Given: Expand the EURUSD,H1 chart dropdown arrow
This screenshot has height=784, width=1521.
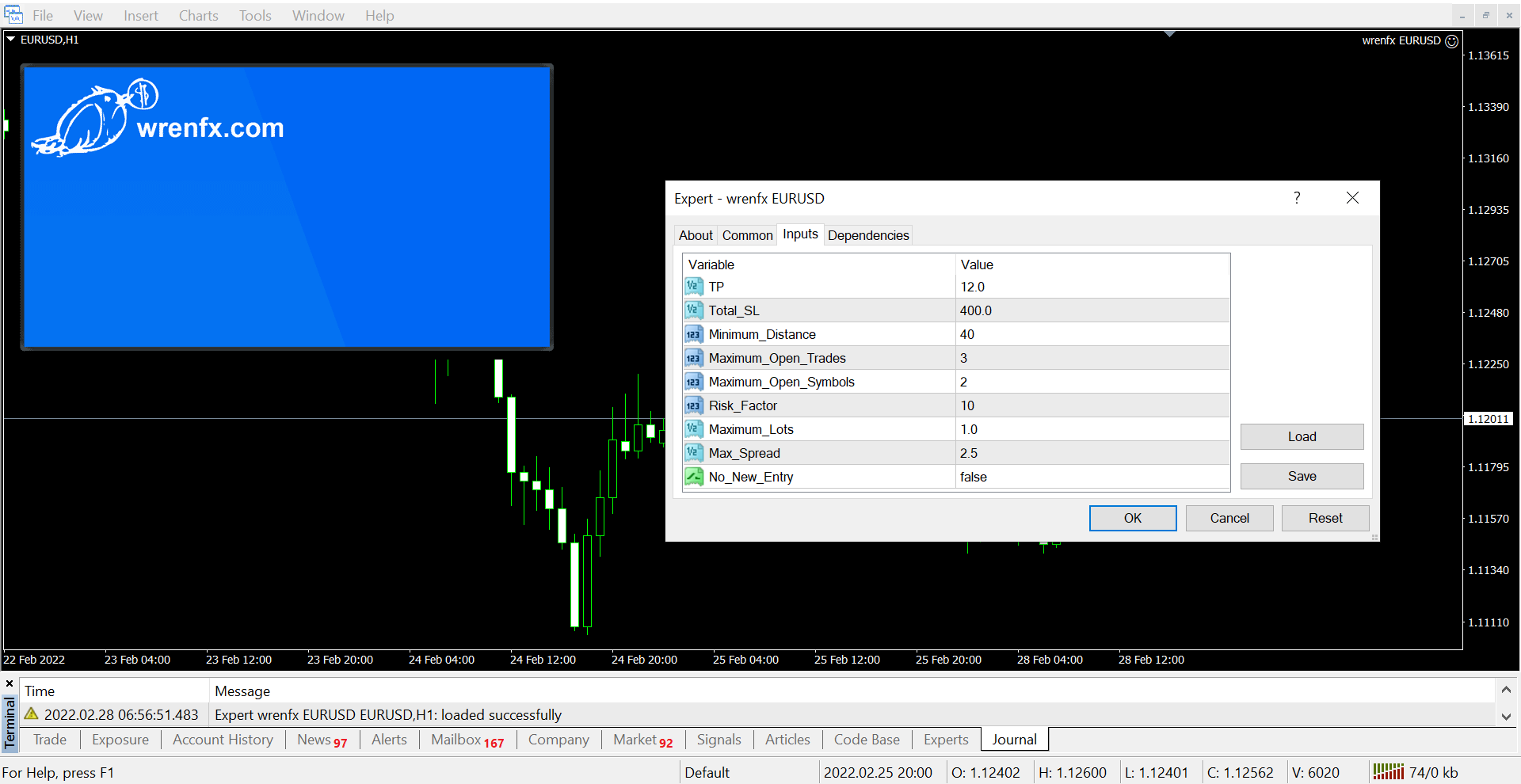Looking at the screenshot, I should pyautogui.click(x=11, y=39).
